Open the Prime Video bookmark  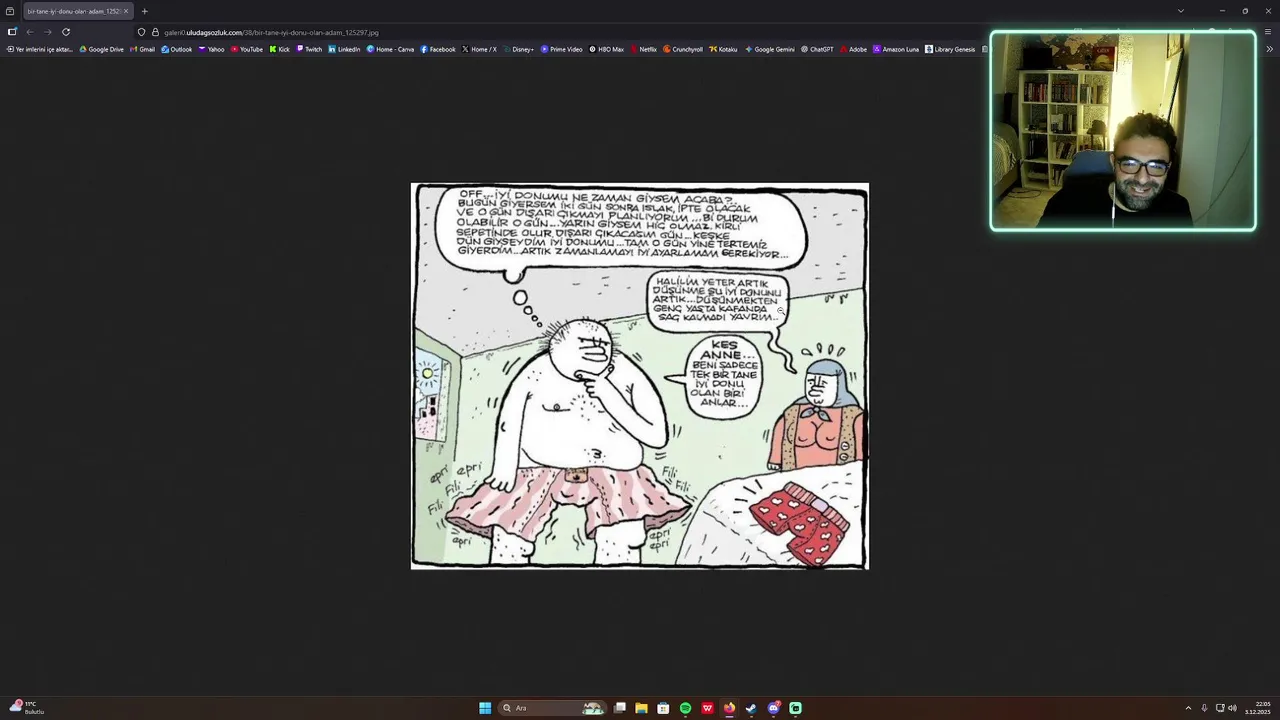pos(561,49)
